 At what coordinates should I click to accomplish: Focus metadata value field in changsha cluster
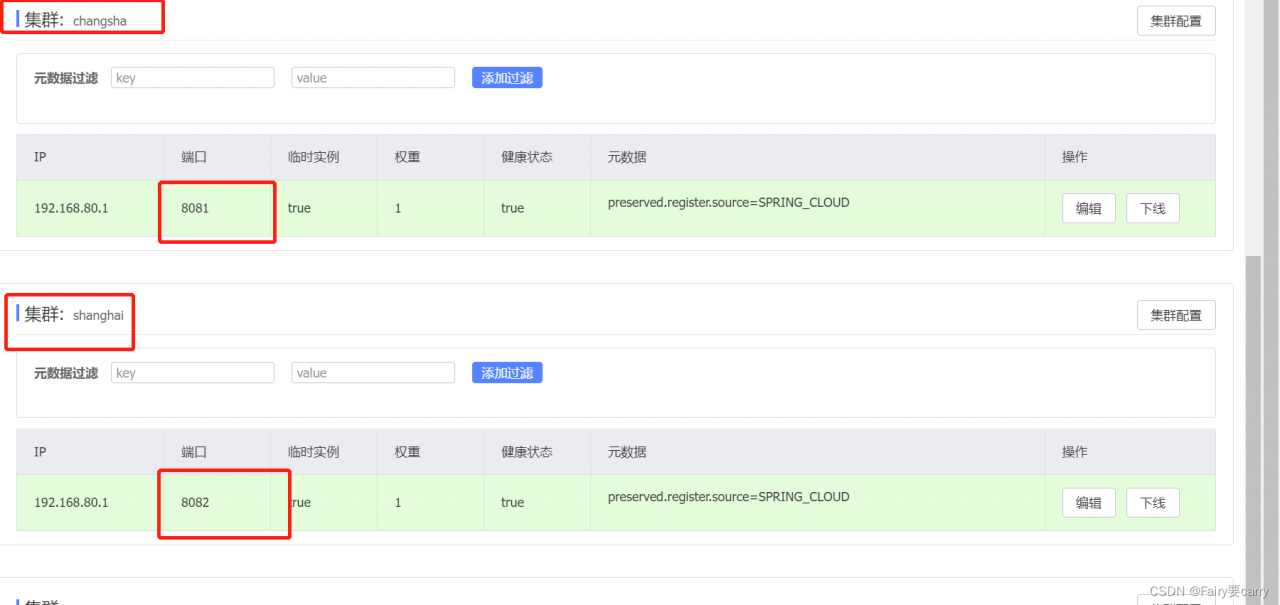click(x=373, y=78)
